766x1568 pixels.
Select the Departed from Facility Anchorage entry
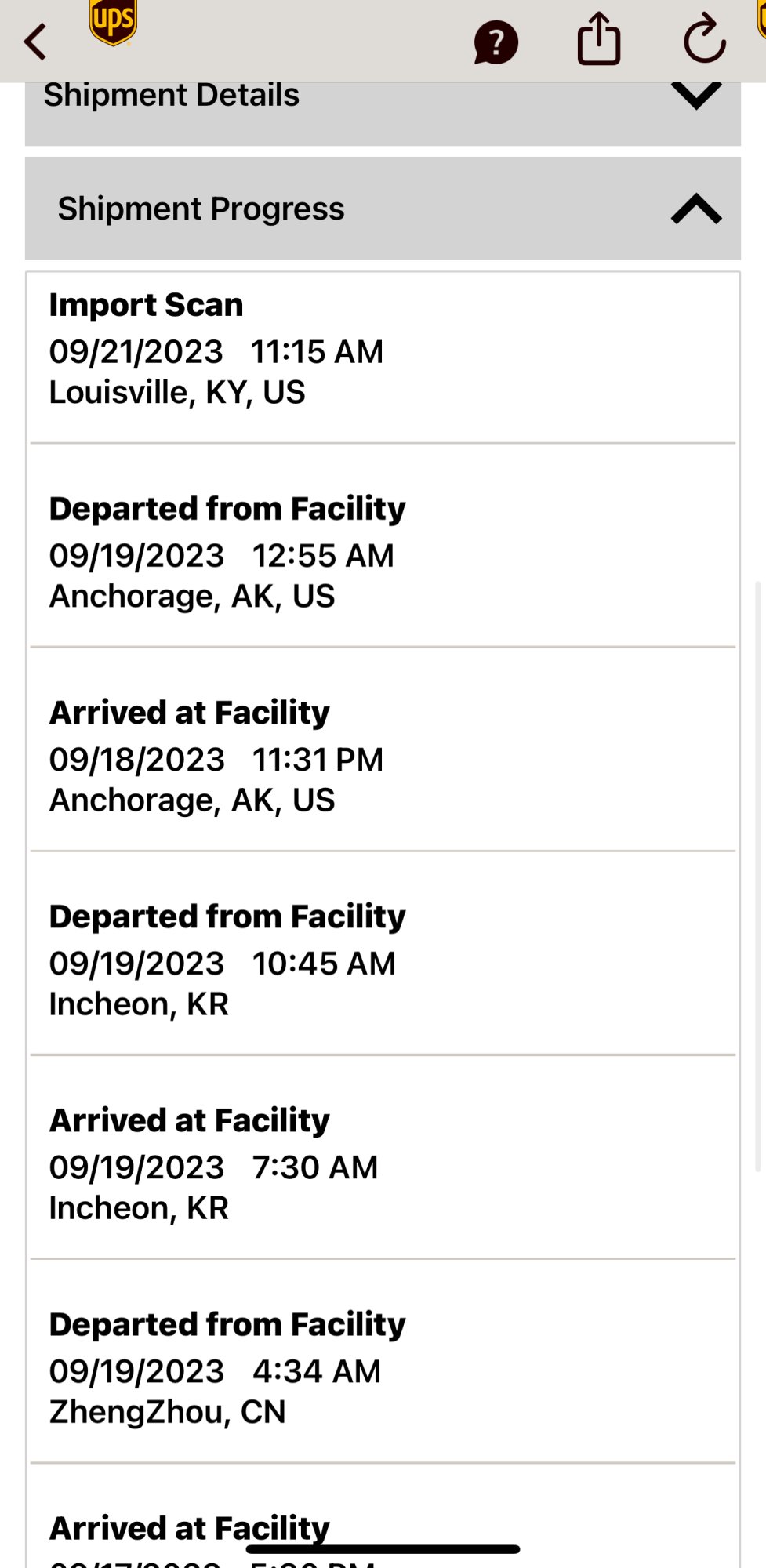pos(383,552)
